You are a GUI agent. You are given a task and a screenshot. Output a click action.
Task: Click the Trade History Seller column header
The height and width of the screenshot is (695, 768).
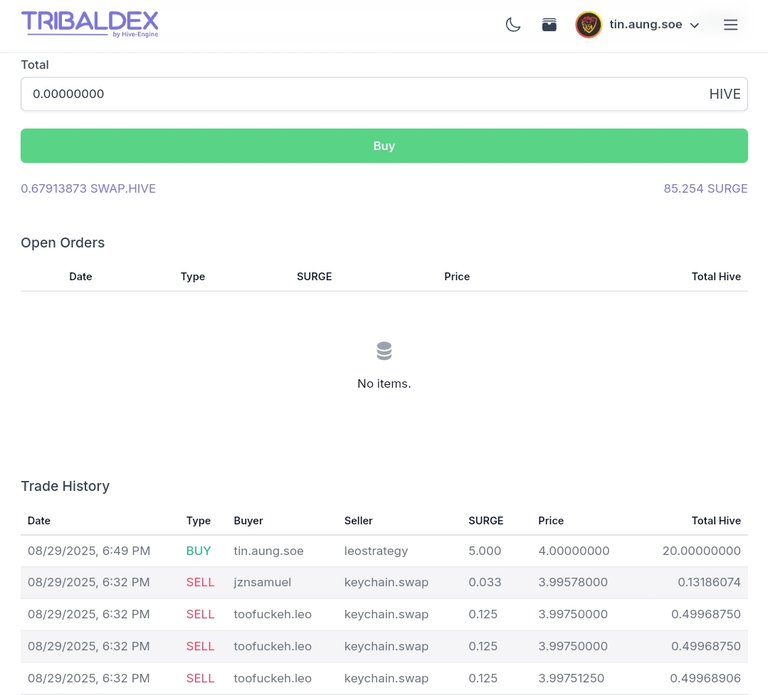(x=358, y=521)
